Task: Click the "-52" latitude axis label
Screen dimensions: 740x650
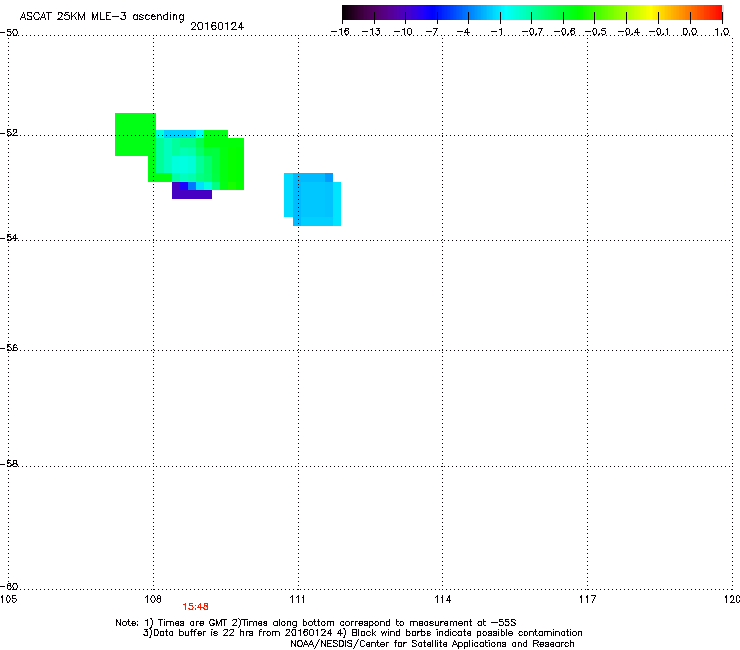Action: pos(9,133)
